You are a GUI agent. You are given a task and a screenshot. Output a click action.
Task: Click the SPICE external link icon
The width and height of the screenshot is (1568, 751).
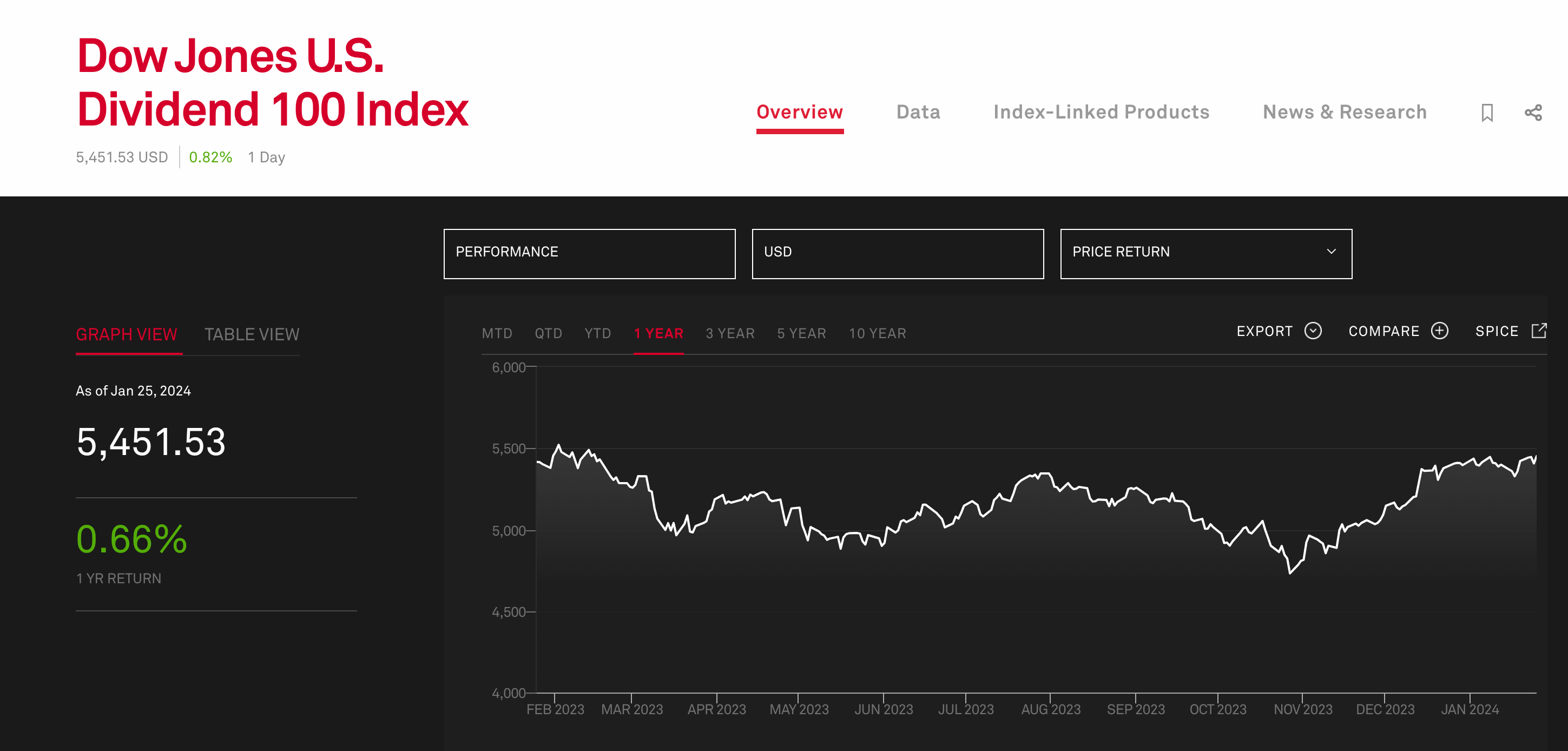point(1539,331)
